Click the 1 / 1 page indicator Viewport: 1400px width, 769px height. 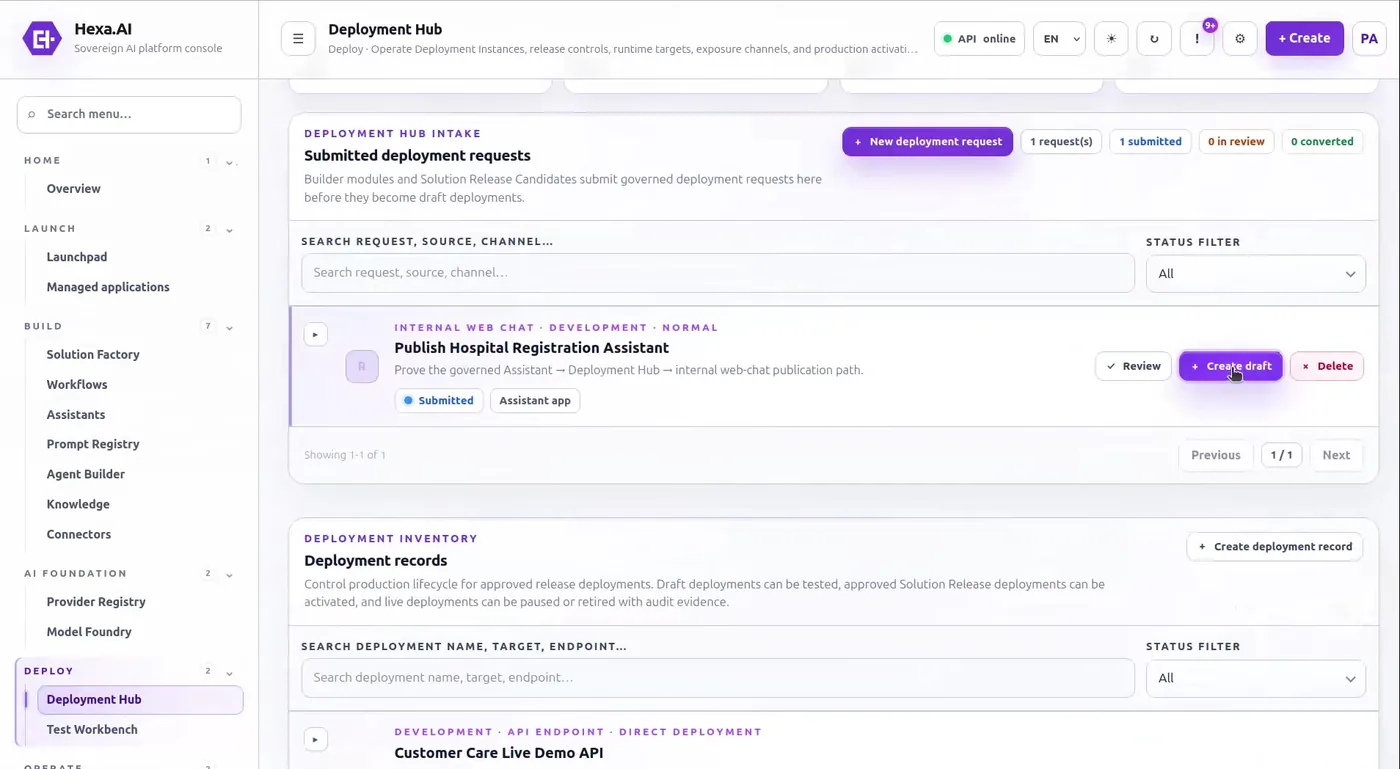point(1282,455)
